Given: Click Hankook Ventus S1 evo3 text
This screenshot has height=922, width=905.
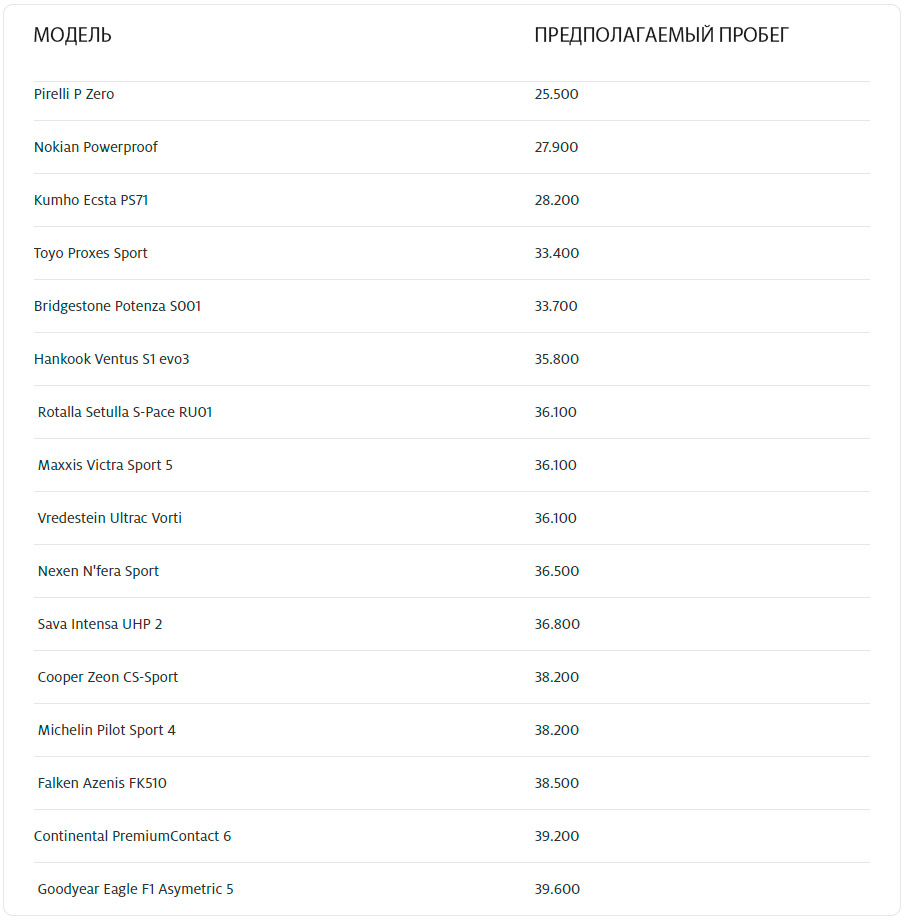Looking at the screenshot, I should click(112, 359).
